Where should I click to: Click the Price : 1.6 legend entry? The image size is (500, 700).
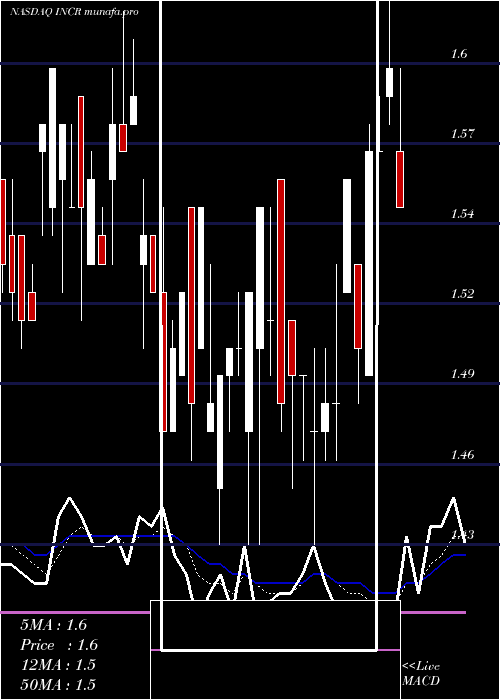59,645
